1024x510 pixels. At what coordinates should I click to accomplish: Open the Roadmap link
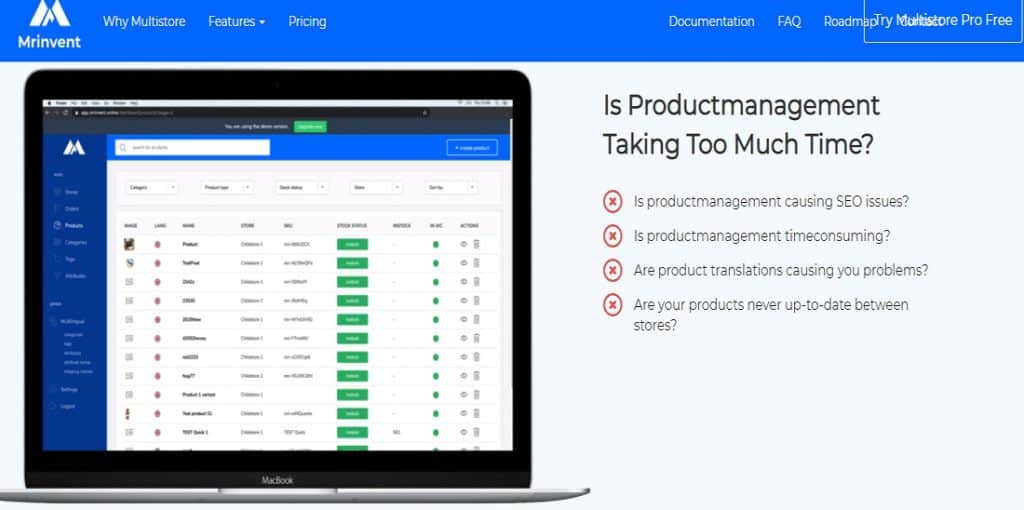pyautogui.click(x=849, y=22)
